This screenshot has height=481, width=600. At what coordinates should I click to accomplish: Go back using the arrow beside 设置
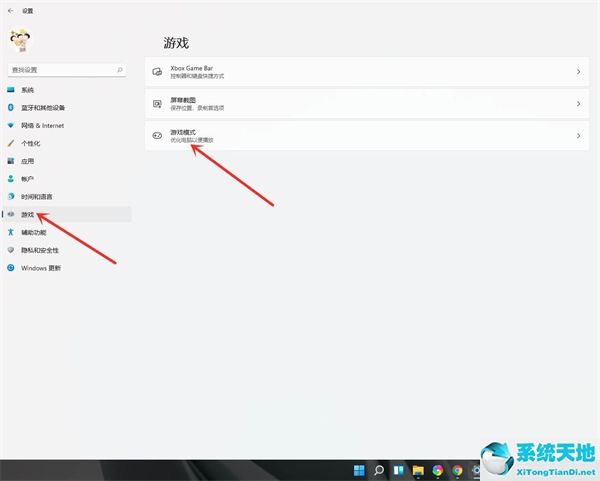pos(10,11)
